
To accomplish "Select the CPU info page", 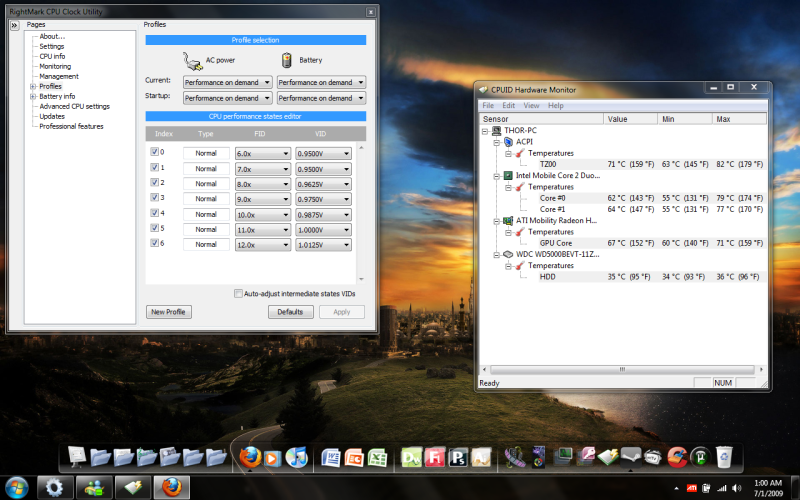I will click(x=52, y=56).
